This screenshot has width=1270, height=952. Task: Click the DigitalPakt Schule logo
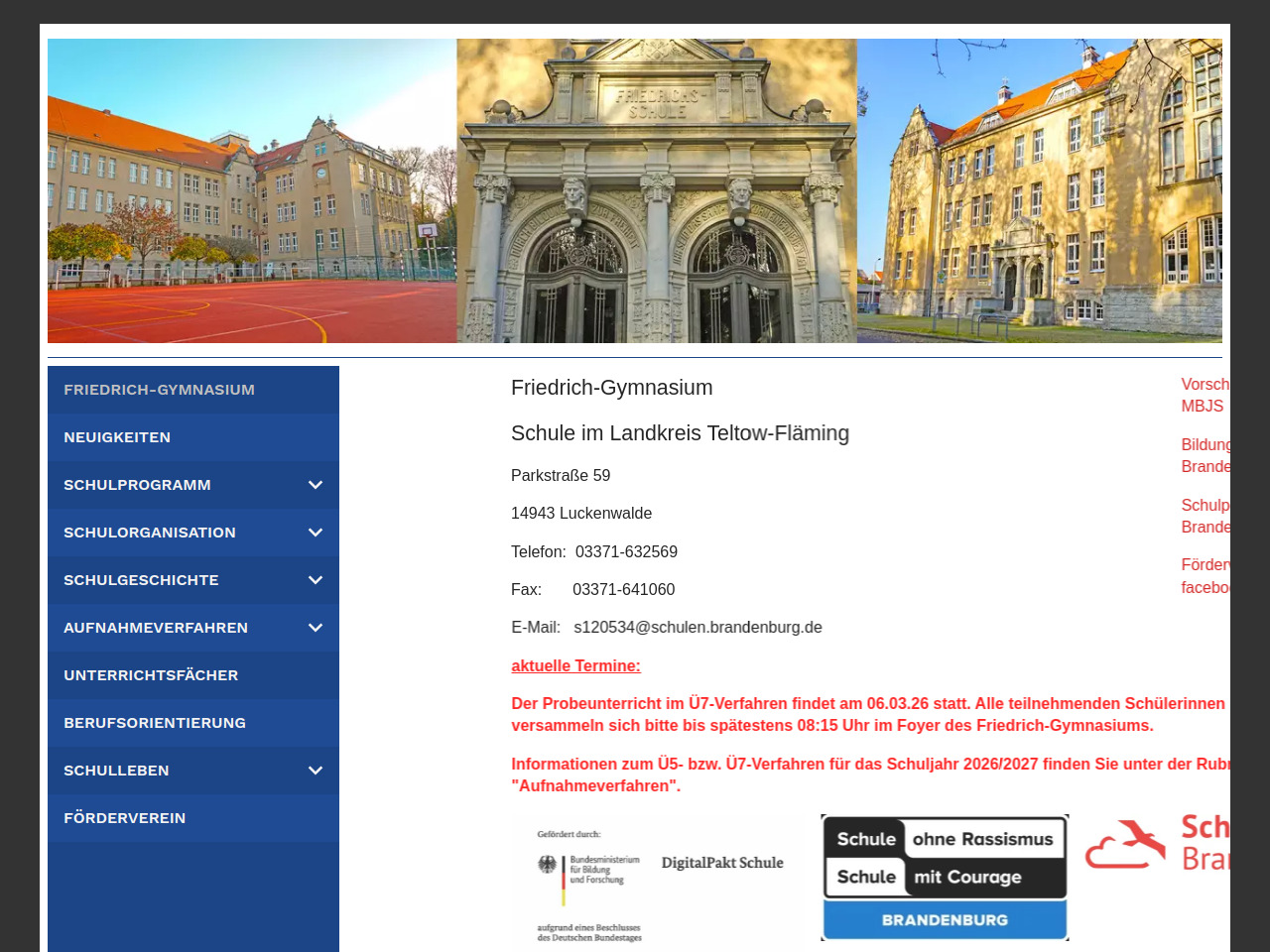click(x=721, y=863)
